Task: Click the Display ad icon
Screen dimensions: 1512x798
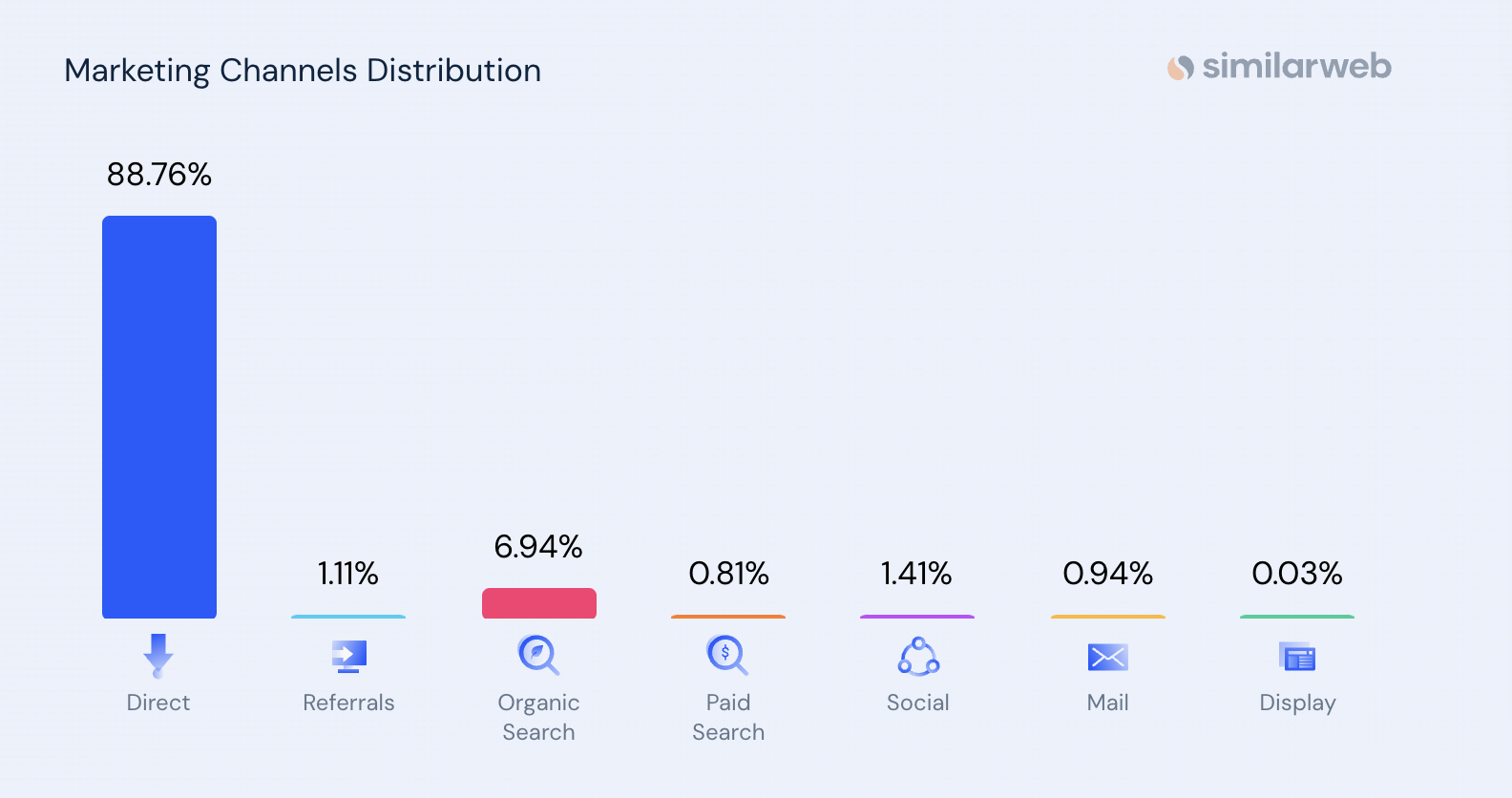Action: coord(1297,658)
